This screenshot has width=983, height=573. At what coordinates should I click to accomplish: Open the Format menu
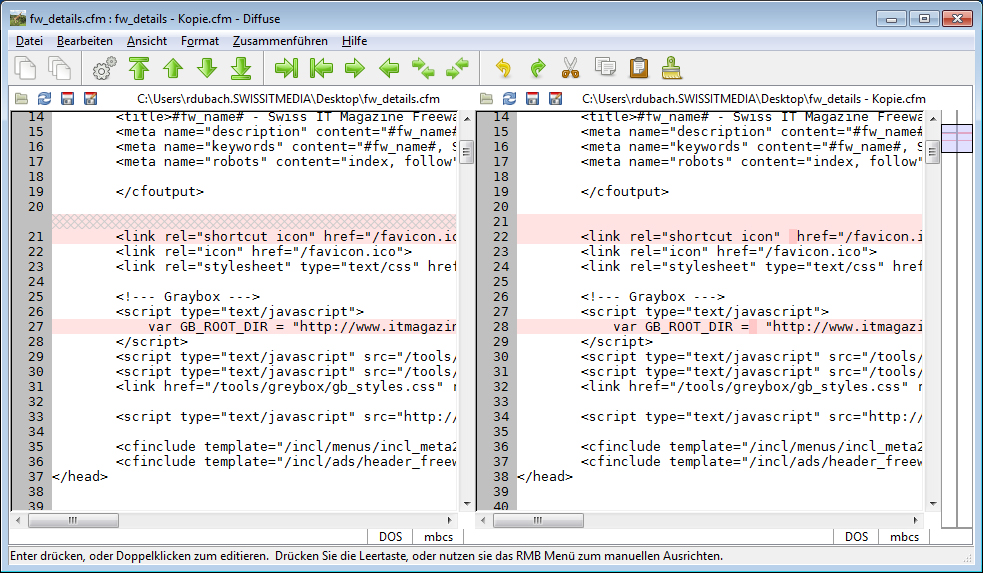point(200,41)
